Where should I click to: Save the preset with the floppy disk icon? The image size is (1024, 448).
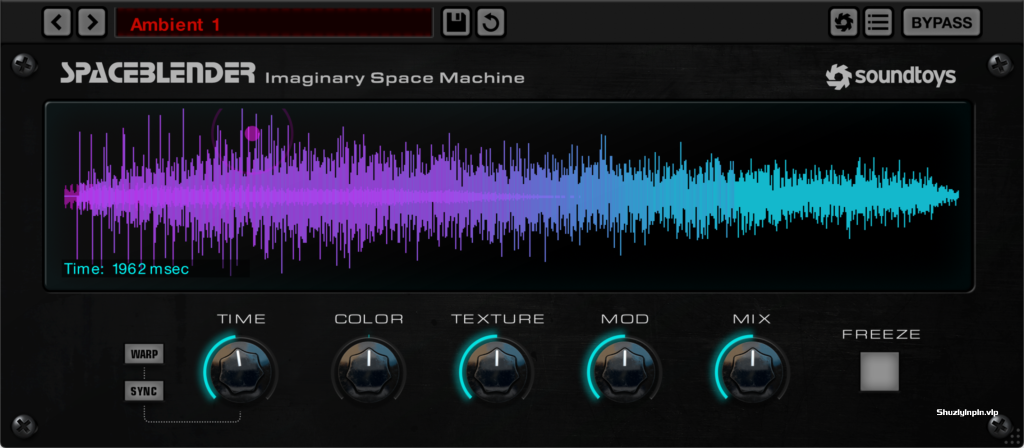[x=456, y=24]
